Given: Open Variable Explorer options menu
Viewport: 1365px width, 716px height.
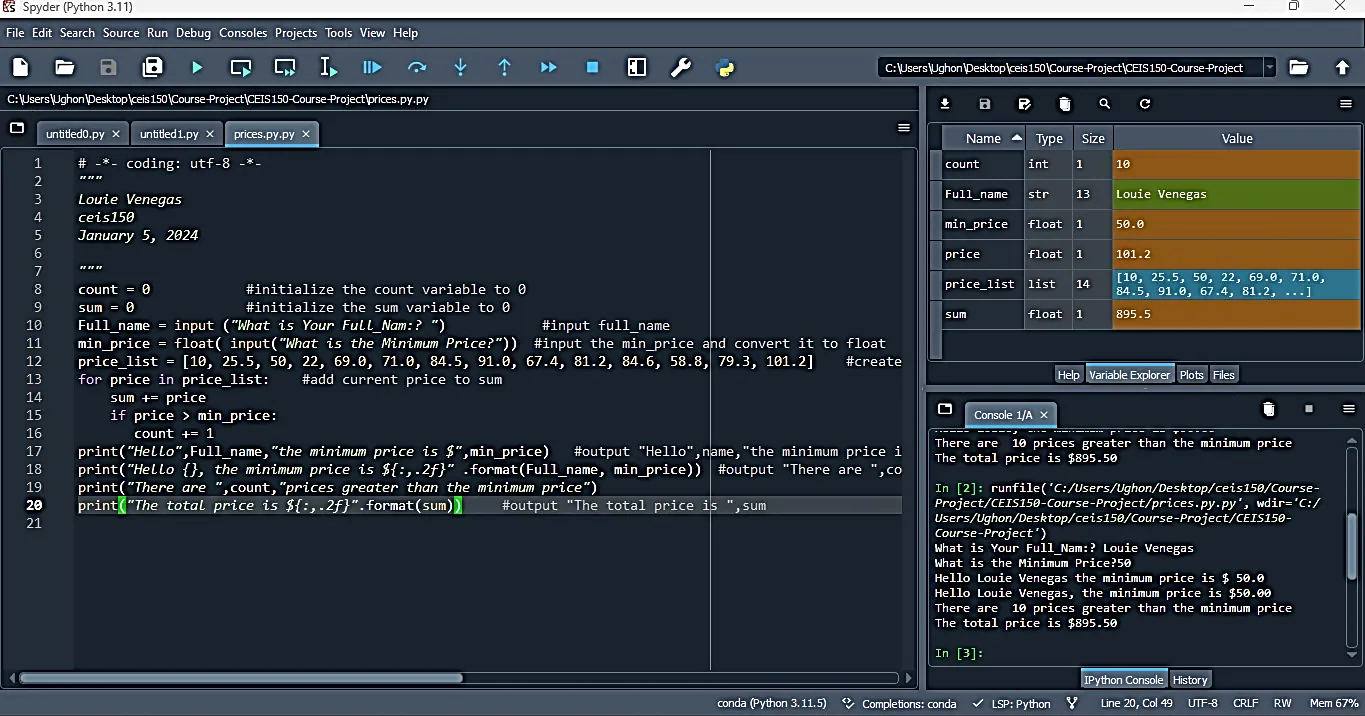Looking at the screenshot, I should click(1346, 104).
